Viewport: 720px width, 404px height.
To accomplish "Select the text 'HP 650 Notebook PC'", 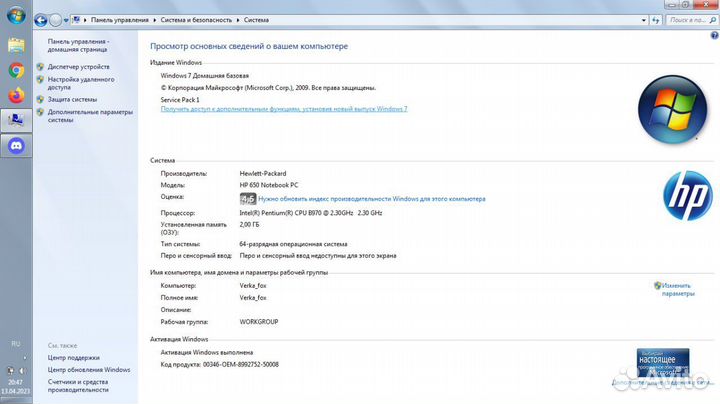I will tap(269, 185).
